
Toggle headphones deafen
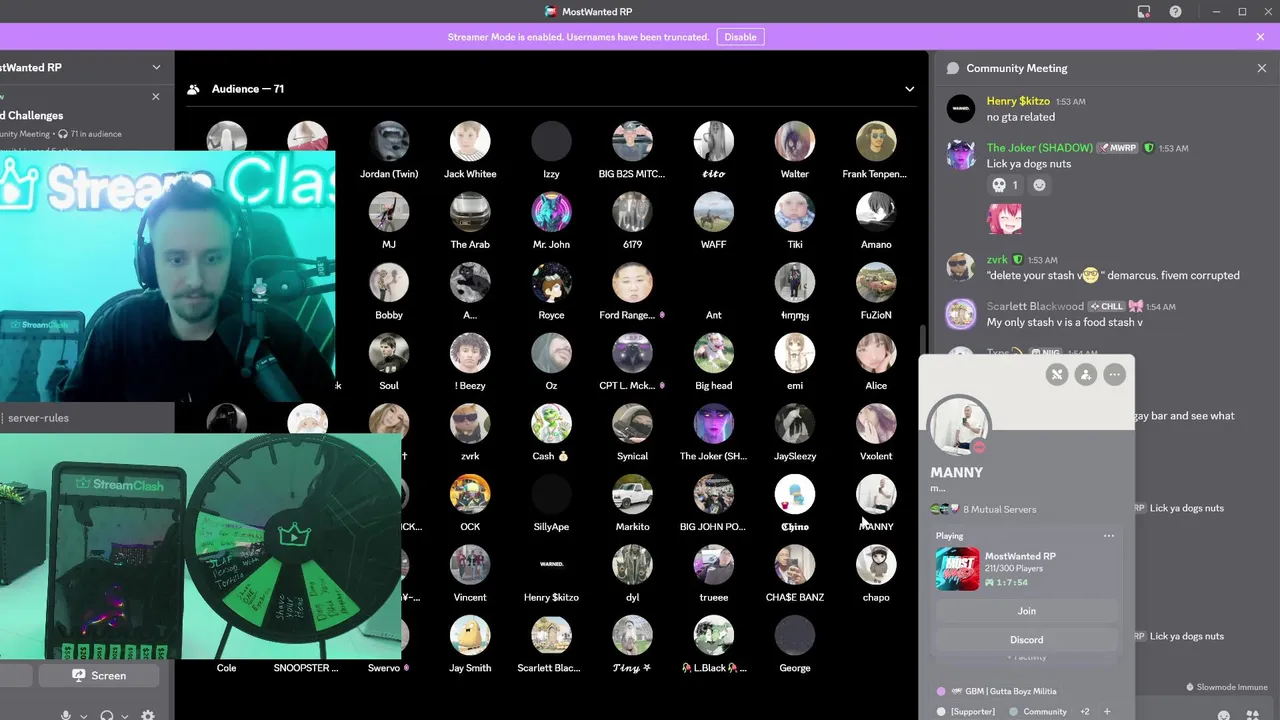(x=107, y=716)
